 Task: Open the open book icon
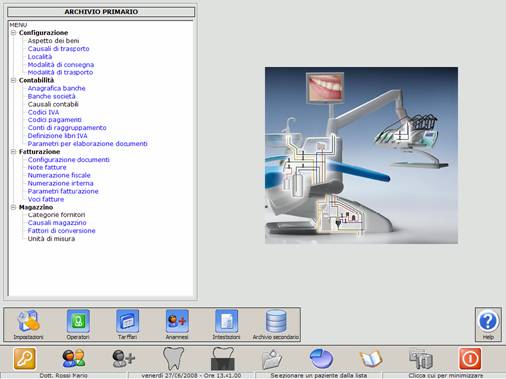[x=371, y=359]
